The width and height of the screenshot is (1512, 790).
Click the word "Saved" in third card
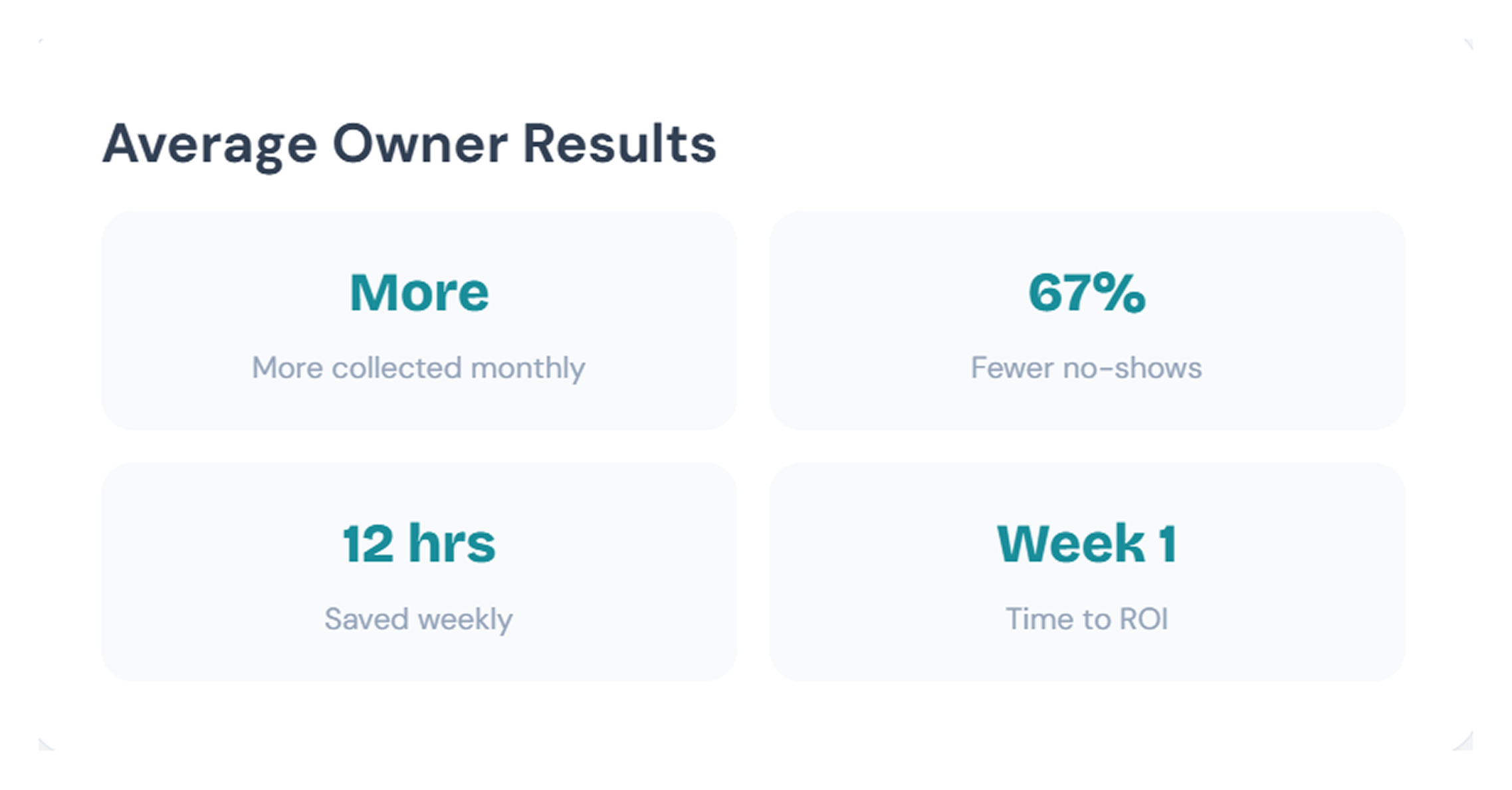(366, 619)
